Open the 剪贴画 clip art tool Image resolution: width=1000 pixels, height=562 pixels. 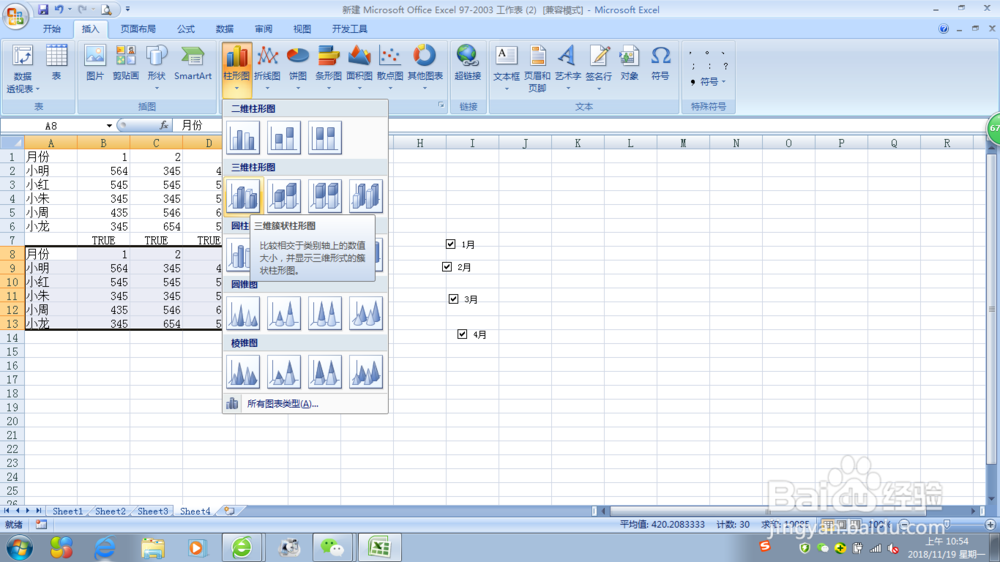(x=126, y=63)
